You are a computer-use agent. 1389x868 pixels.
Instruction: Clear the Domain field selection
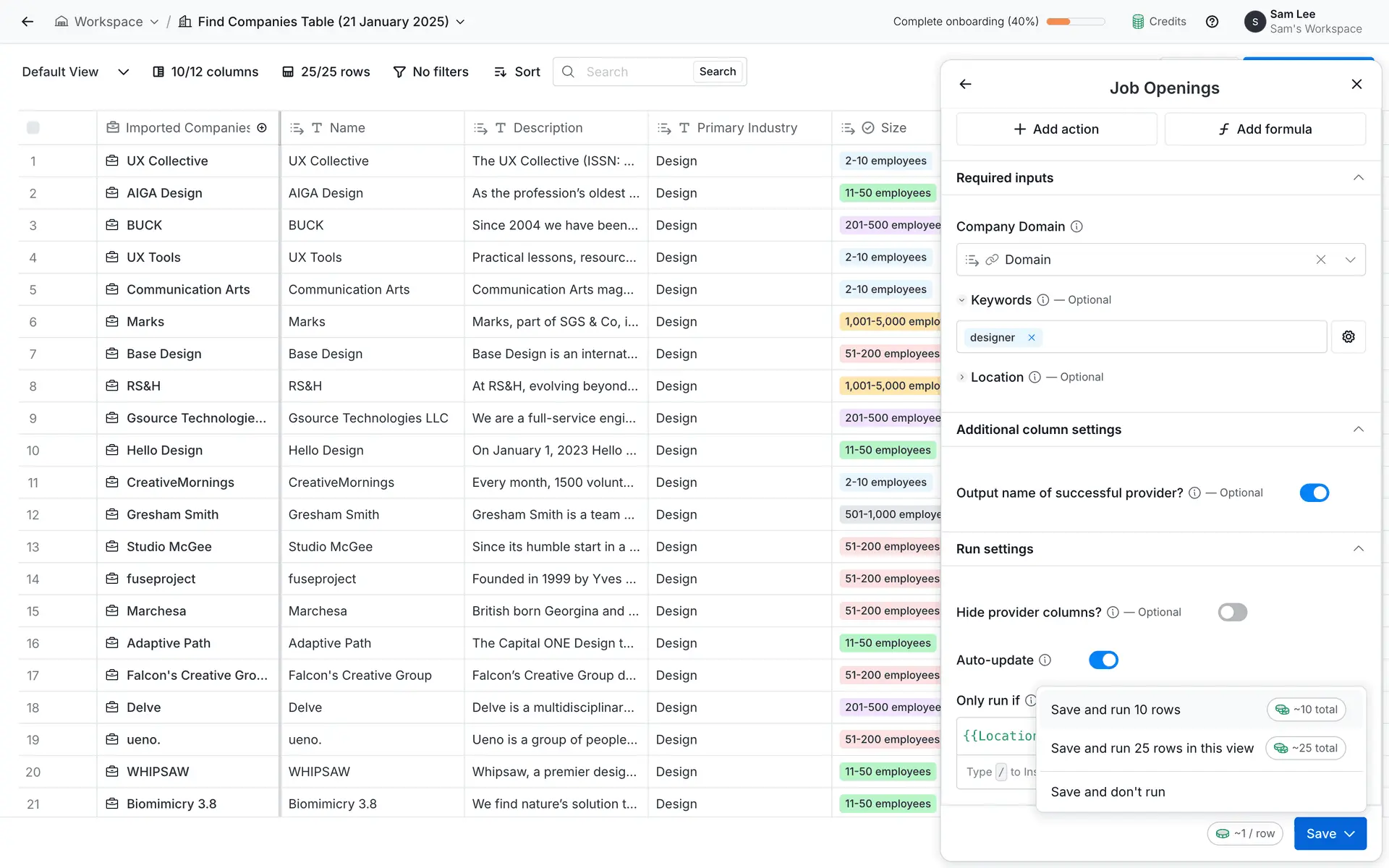click(1320, 260)
